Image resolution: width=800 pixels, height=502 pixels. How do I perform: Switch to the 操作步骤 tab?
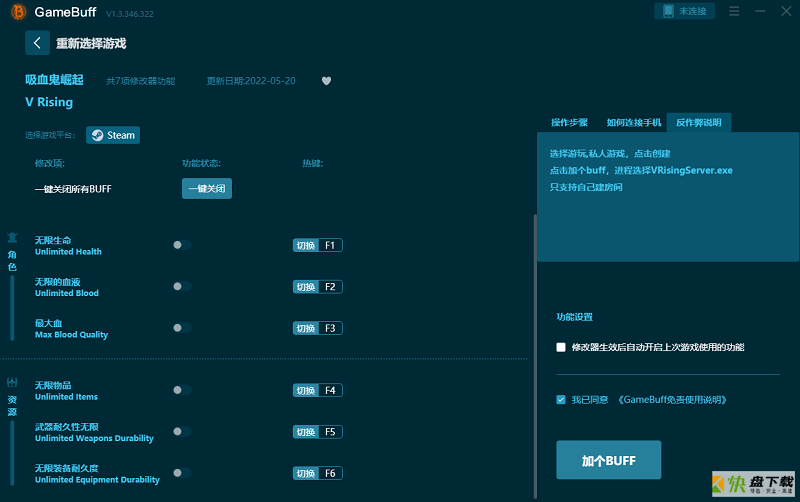pyautogui.click(x=569, y=122)
